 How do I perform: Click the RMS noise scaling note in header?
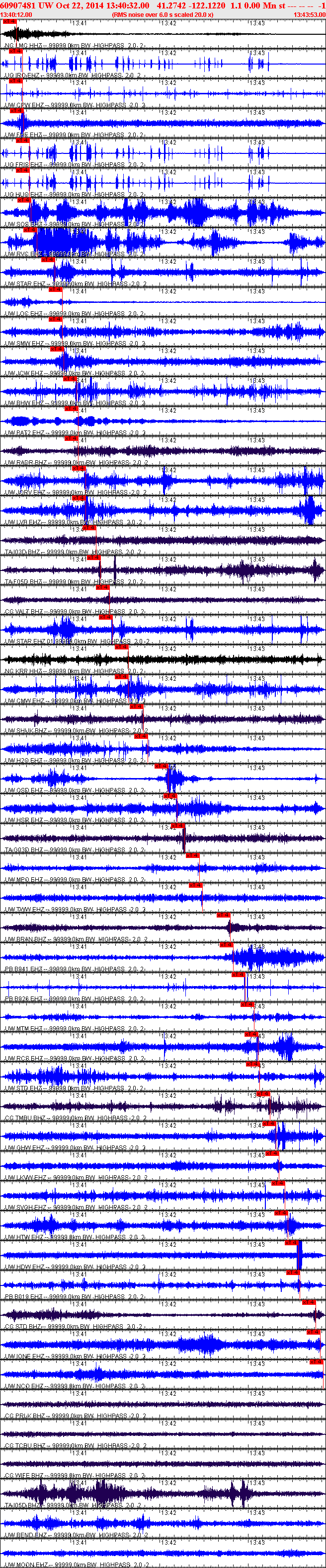(x=163, y=14)
